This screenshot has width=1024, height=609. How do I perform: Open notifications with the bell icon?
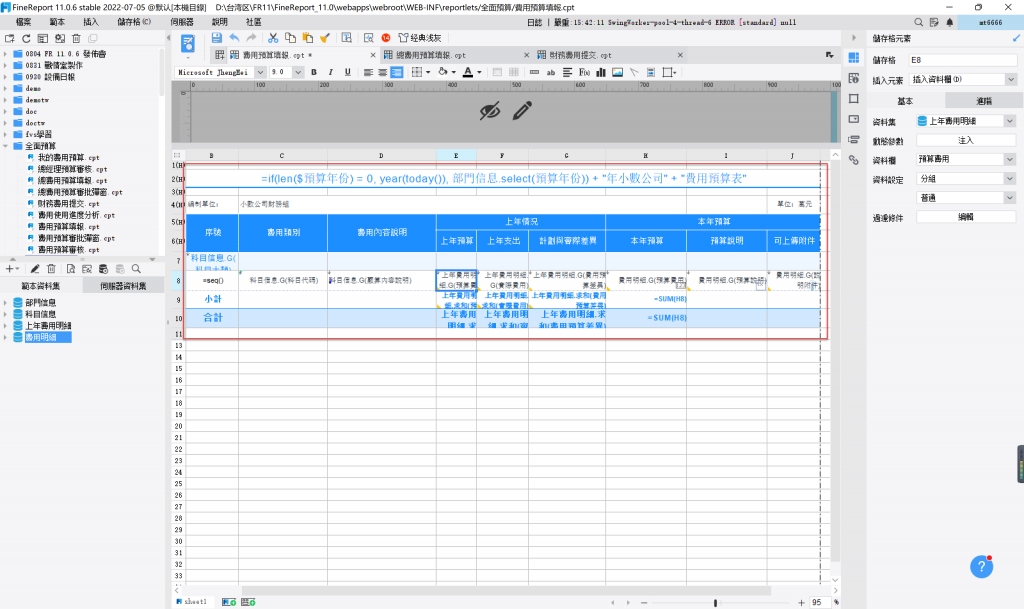[x=950, y=22]
